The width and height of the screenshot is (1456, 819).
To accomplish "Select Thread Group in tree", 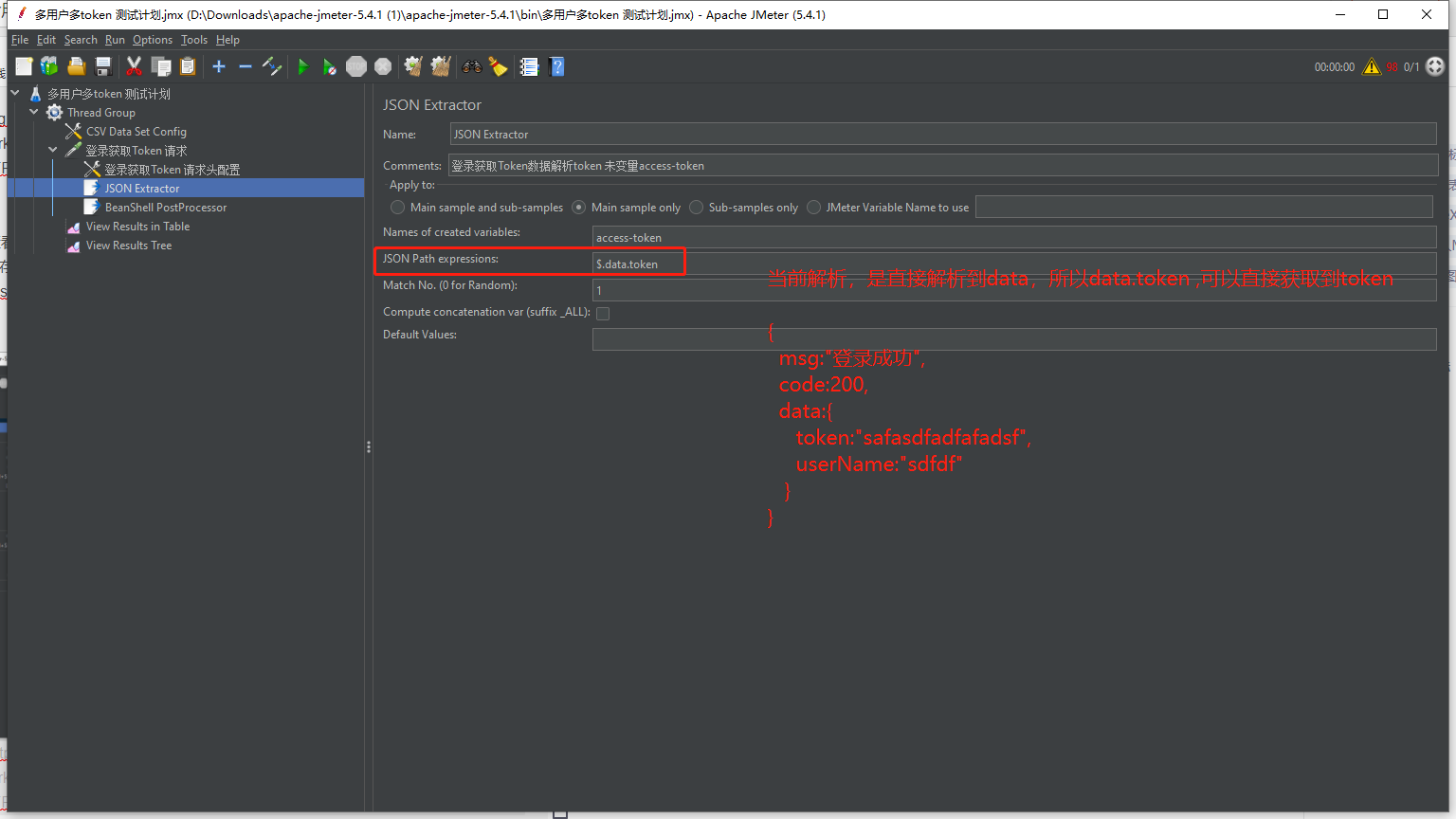I will (x=101, y=113).
